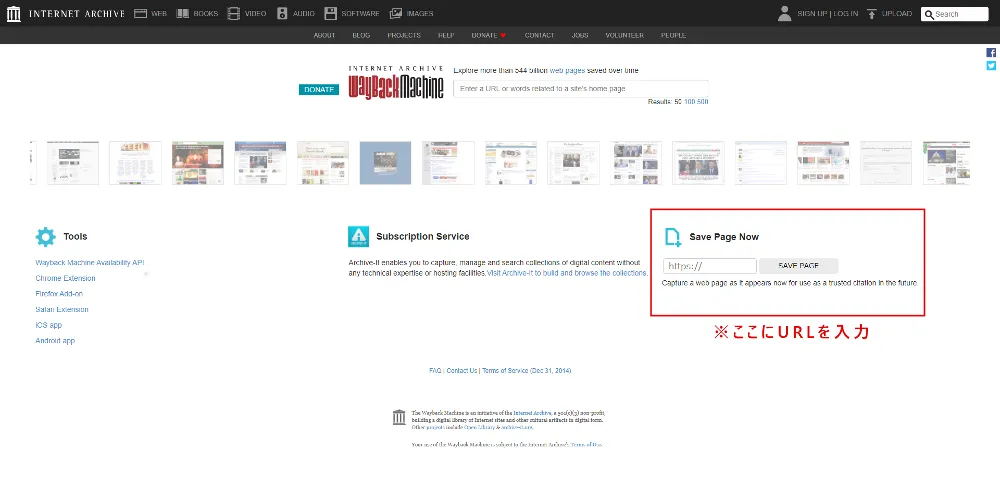
Task: Open the Contact Us footer link
Action: (x=462, y=370)
